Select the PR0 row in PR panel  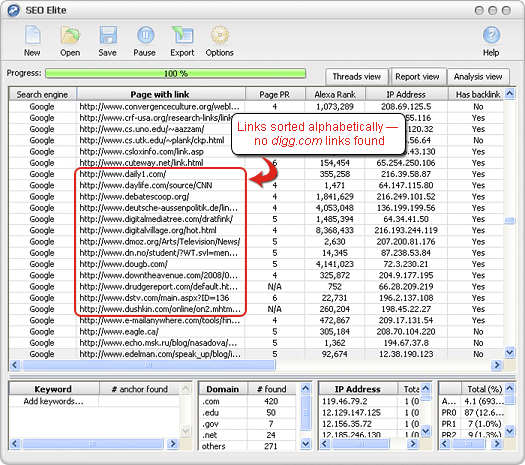(471, 412)
